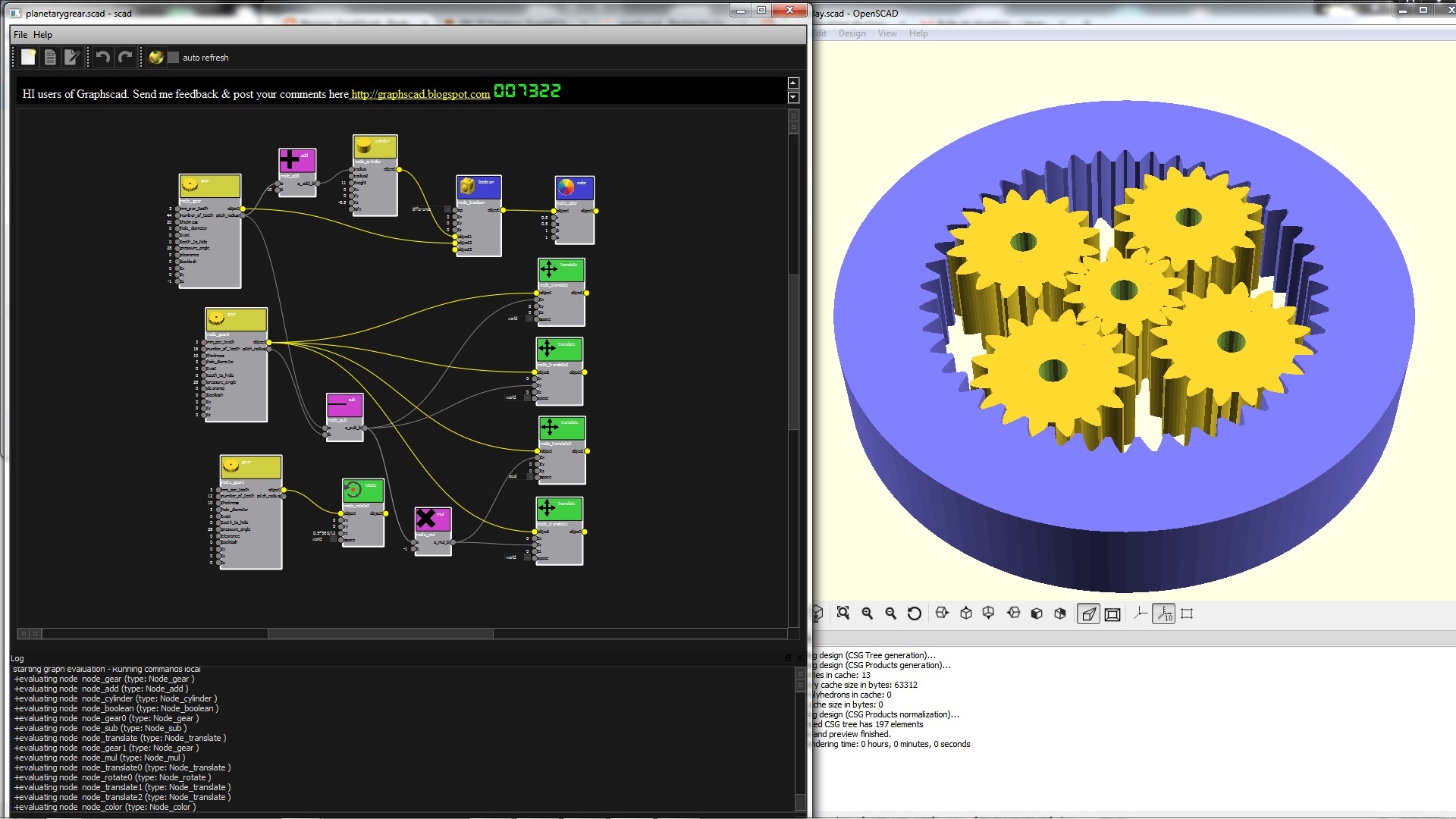The image size is (1456, 819).
Task: Toggle show axes button in OpenSCAD
Action: coord(1140,613)
